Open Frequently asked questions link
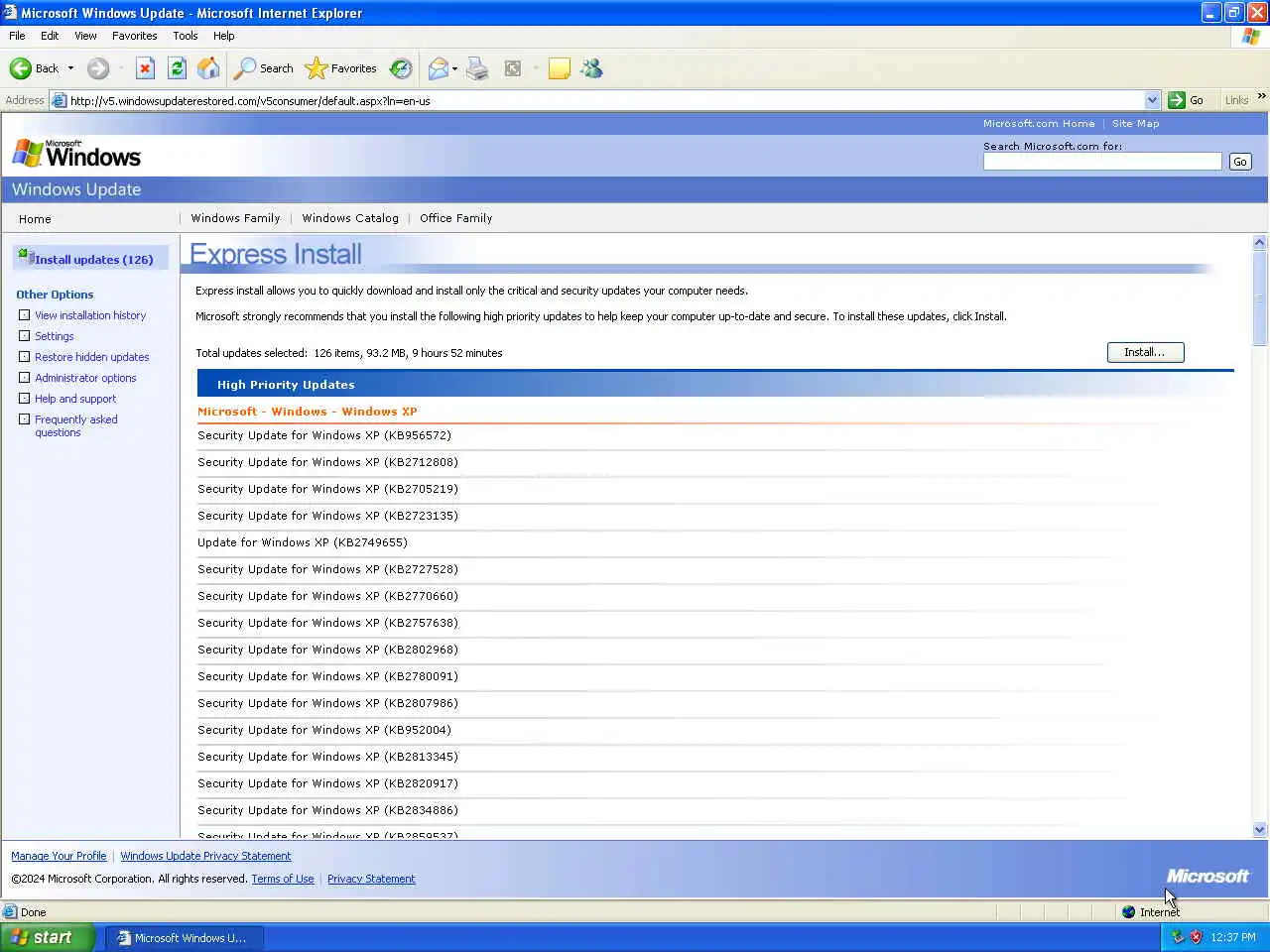The height and width of the screenshot is (952, 1270). (x=76, y=425)
